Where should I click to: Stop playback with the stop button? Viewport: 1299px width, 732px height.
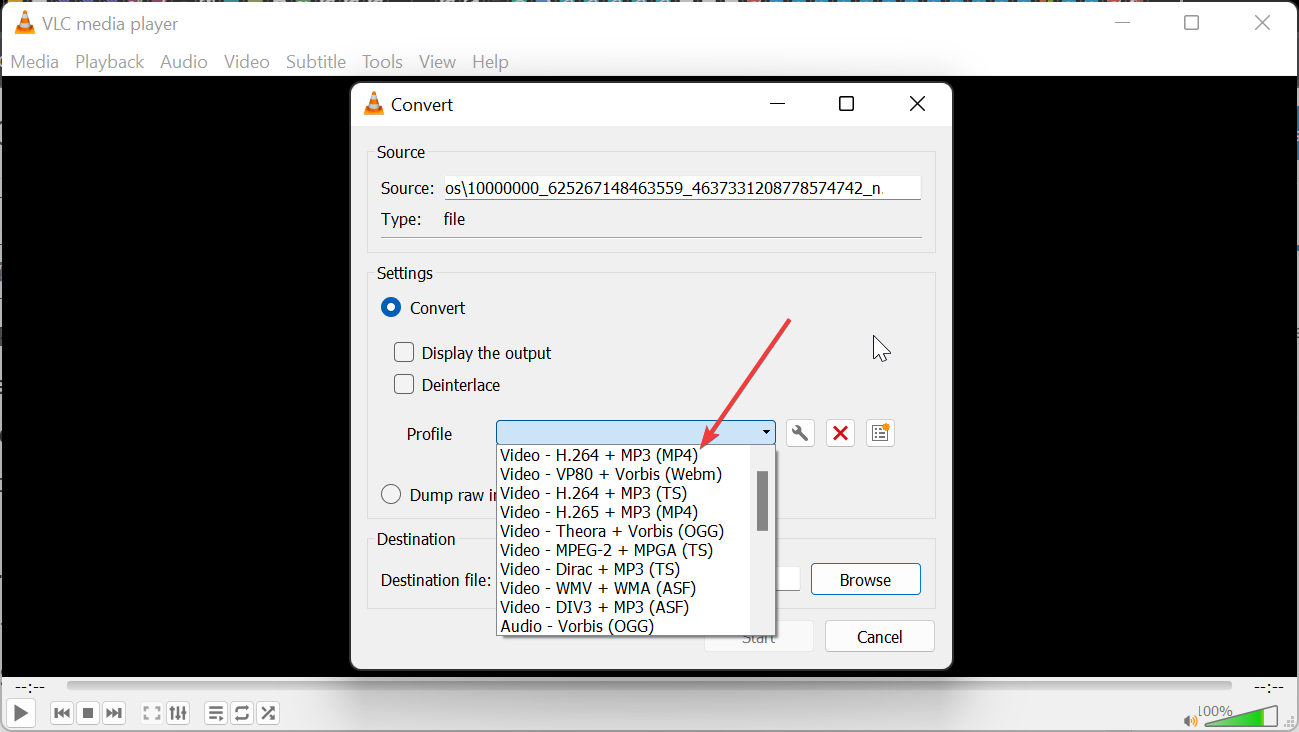click(88, 713)
